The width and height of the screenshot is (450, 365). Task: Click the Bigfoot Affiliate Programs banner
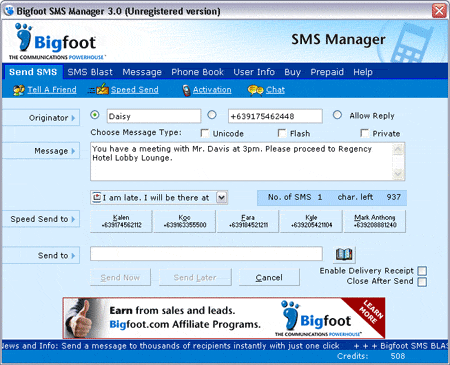point(224,318)
